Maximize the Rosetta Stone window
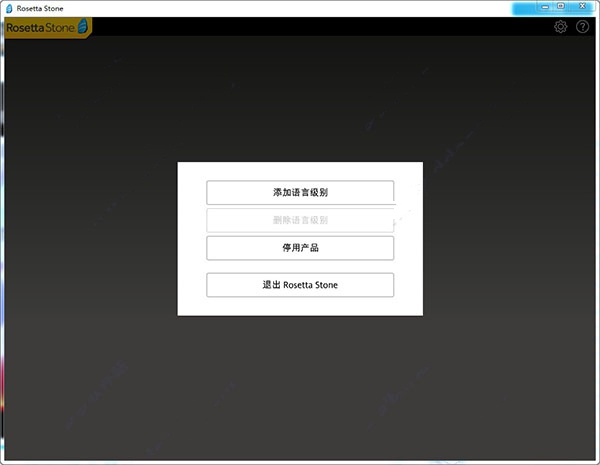The height and width of the screenshot is (465, 600). pos(561,6)
